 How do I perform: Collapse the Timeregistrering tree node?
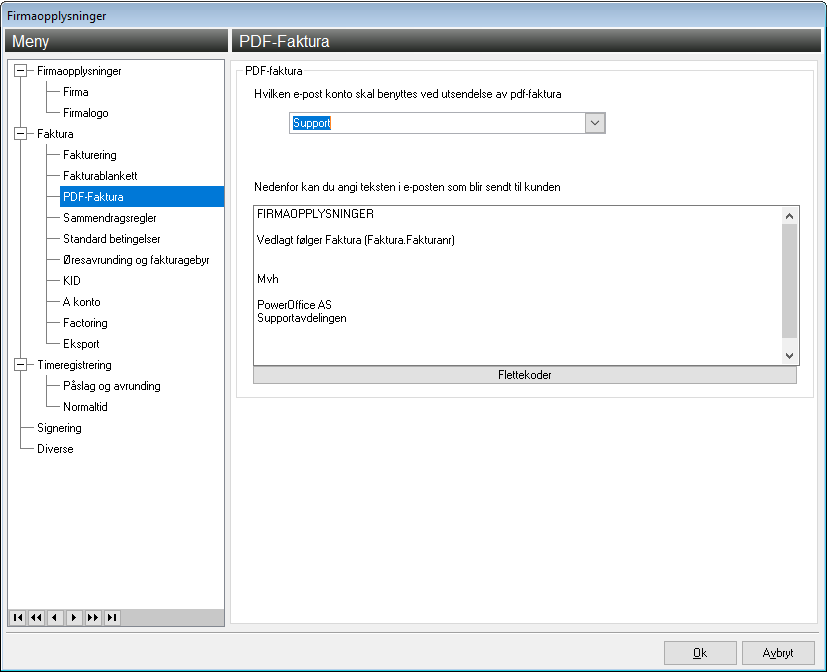[21, 364]
